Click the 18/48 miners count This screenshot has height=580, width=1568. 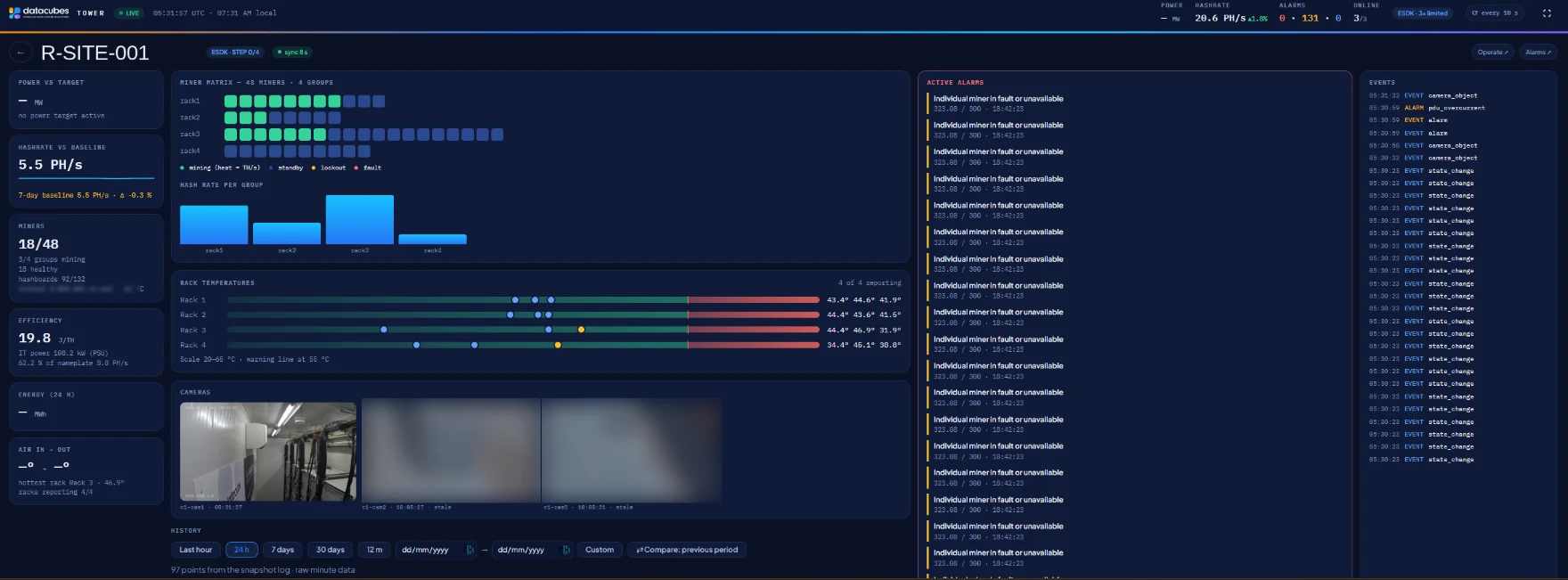[38, 244]
